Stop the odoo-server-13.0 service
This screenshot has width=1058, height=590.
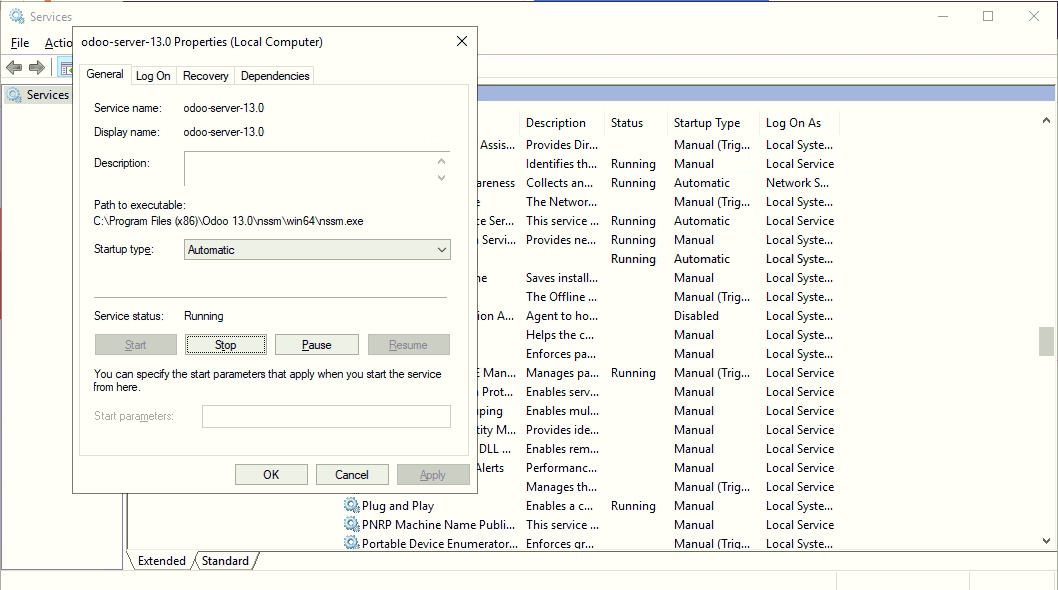226,345
